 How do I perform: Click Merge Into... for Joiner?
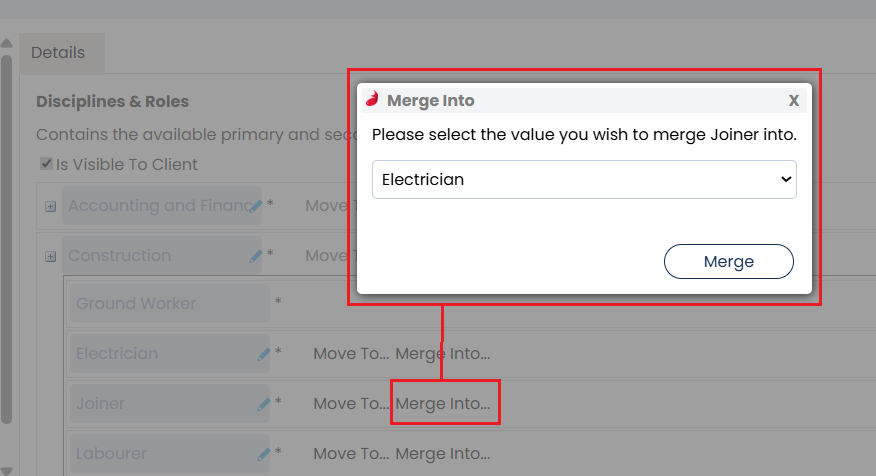click(x=443, y=404)
